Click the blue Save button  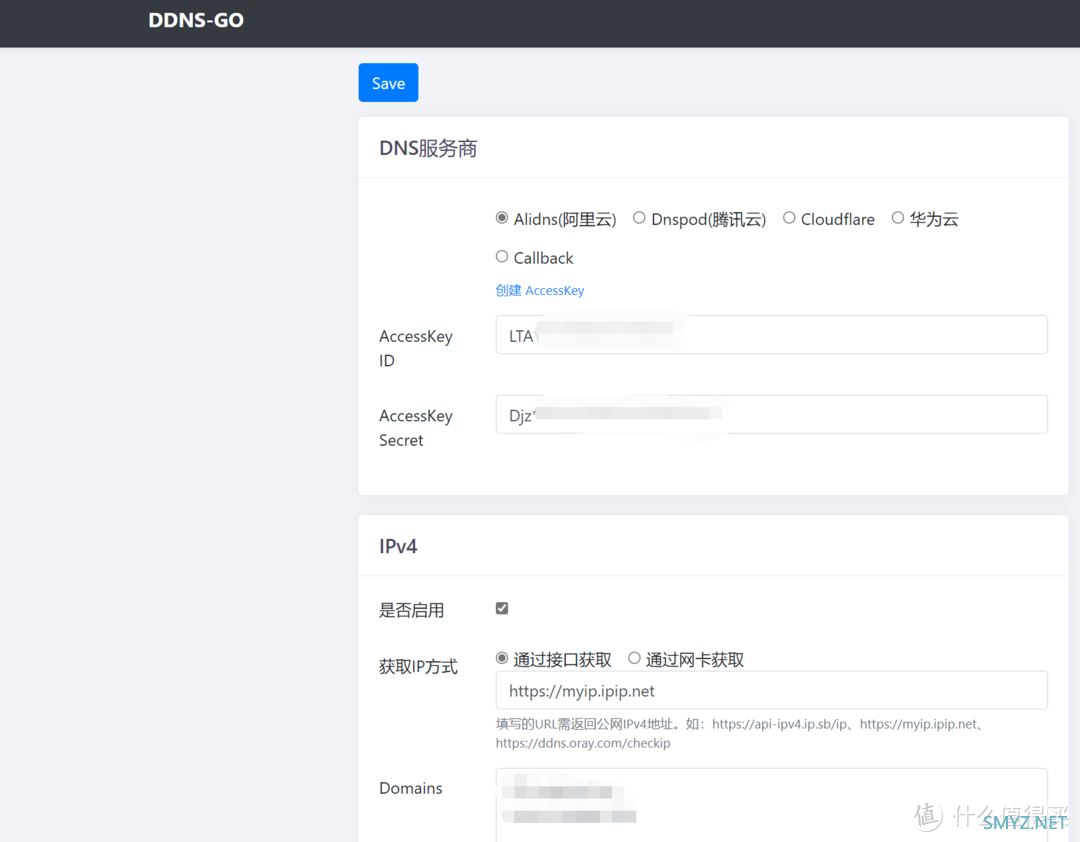click(388, 83)
